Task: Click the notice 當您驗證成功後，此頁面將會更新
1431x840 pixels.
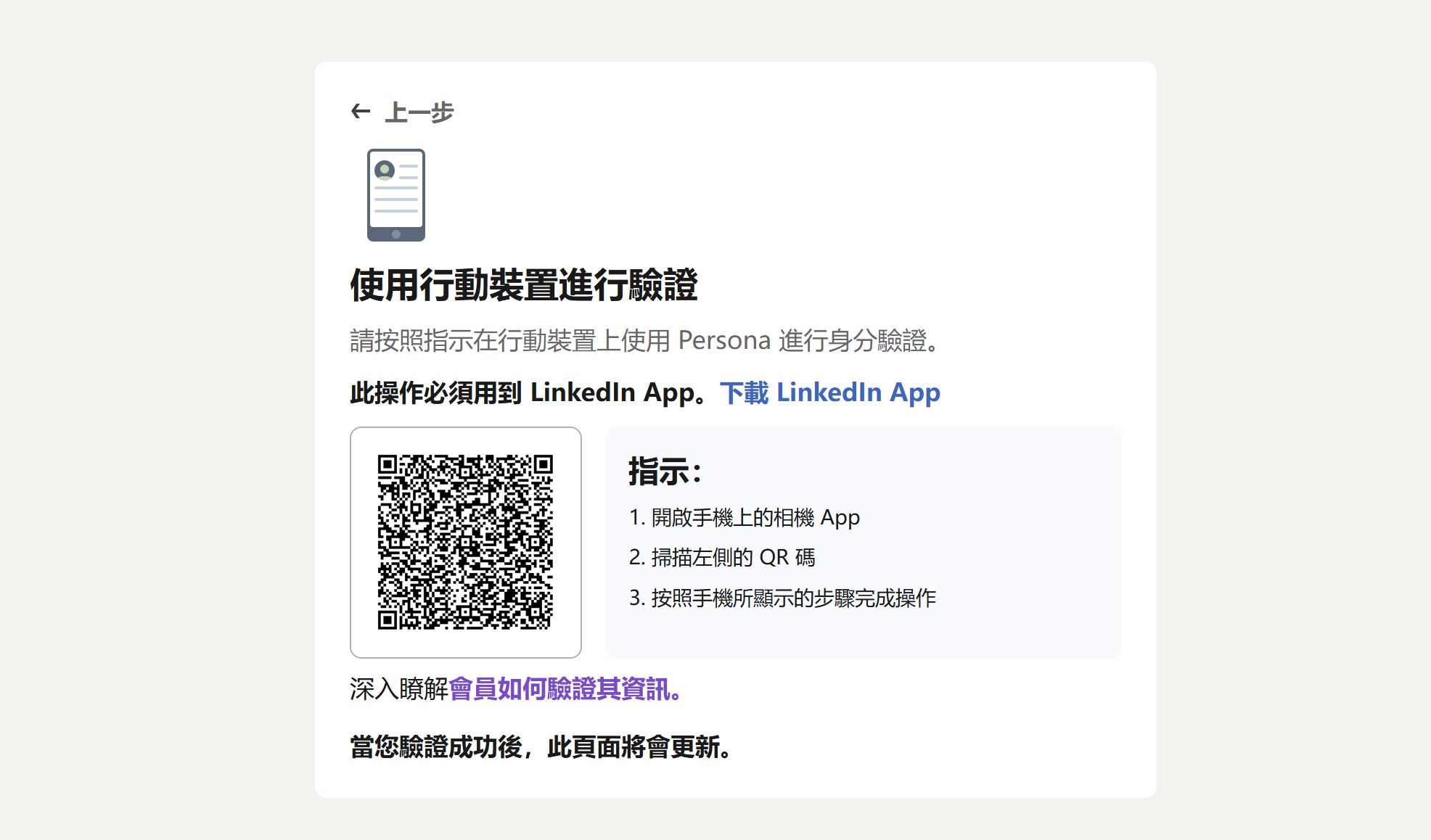Action: 541,746
